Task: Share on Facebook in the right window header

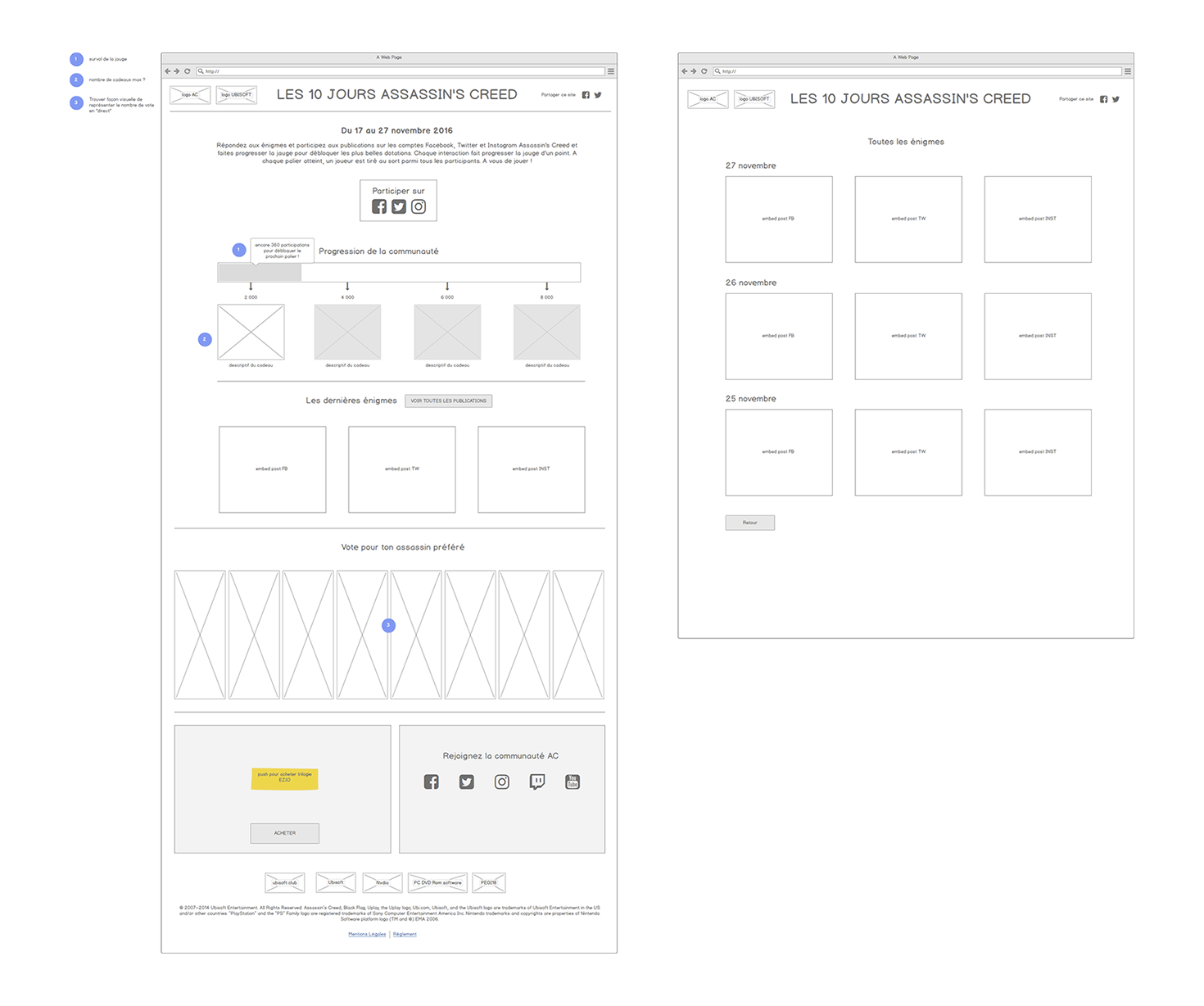Action: [1104, 99]
